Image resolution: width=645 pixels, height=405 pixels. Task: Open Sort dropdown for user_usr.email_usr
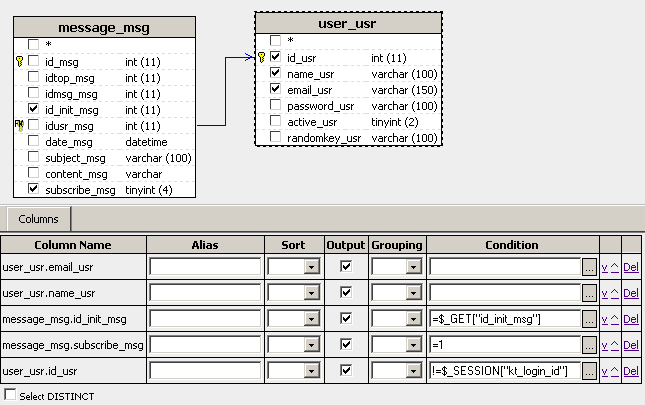point(312,267)
